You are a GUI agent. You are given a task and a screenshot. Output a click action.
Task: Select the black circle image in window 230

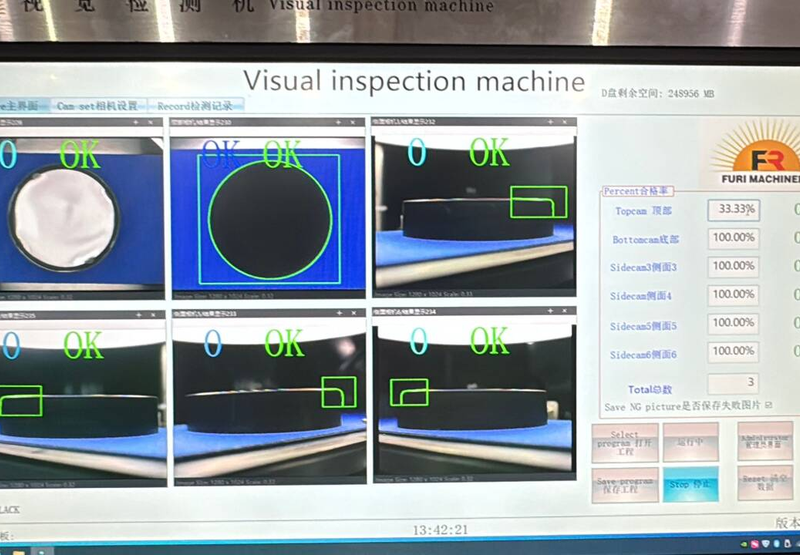coord(268,214)
